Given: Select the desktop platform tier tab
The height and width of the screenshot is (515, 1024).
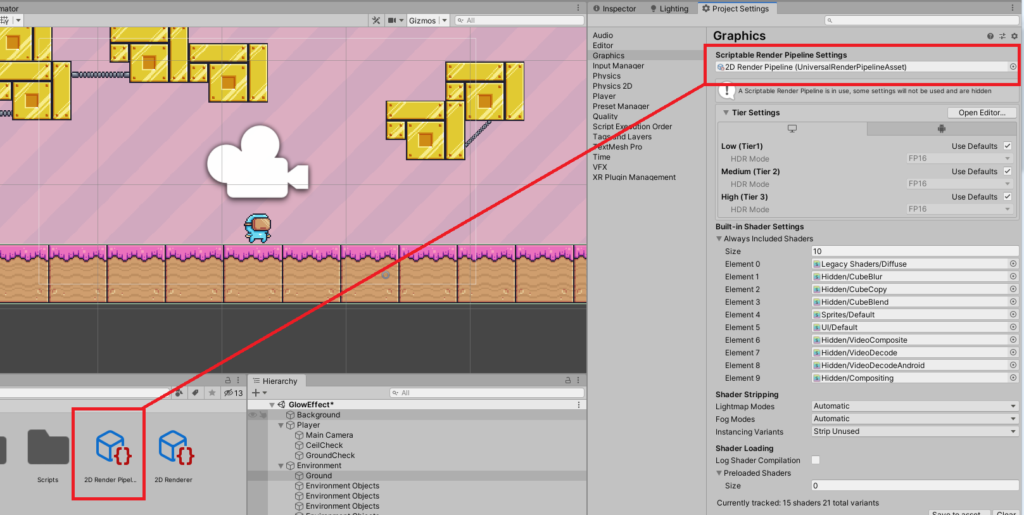Looking at the screenshot, I should click(792, 129).
